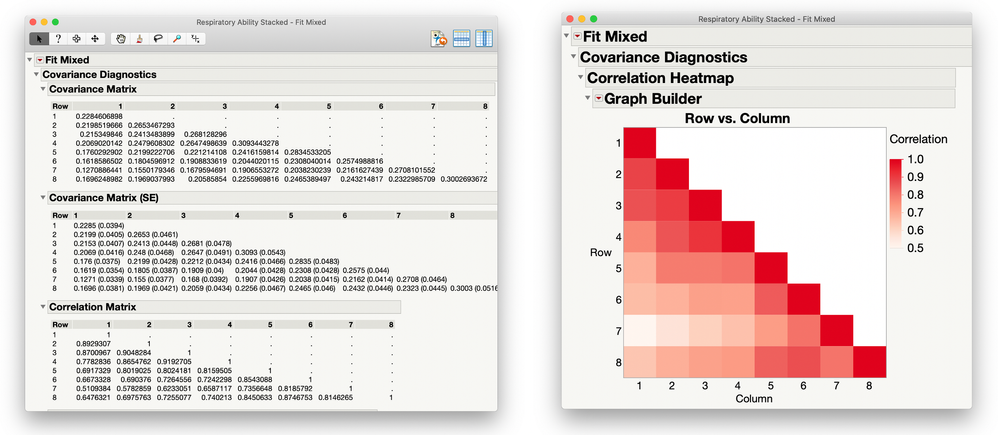Click the correlation color gradient legend bar

(898, 204)
